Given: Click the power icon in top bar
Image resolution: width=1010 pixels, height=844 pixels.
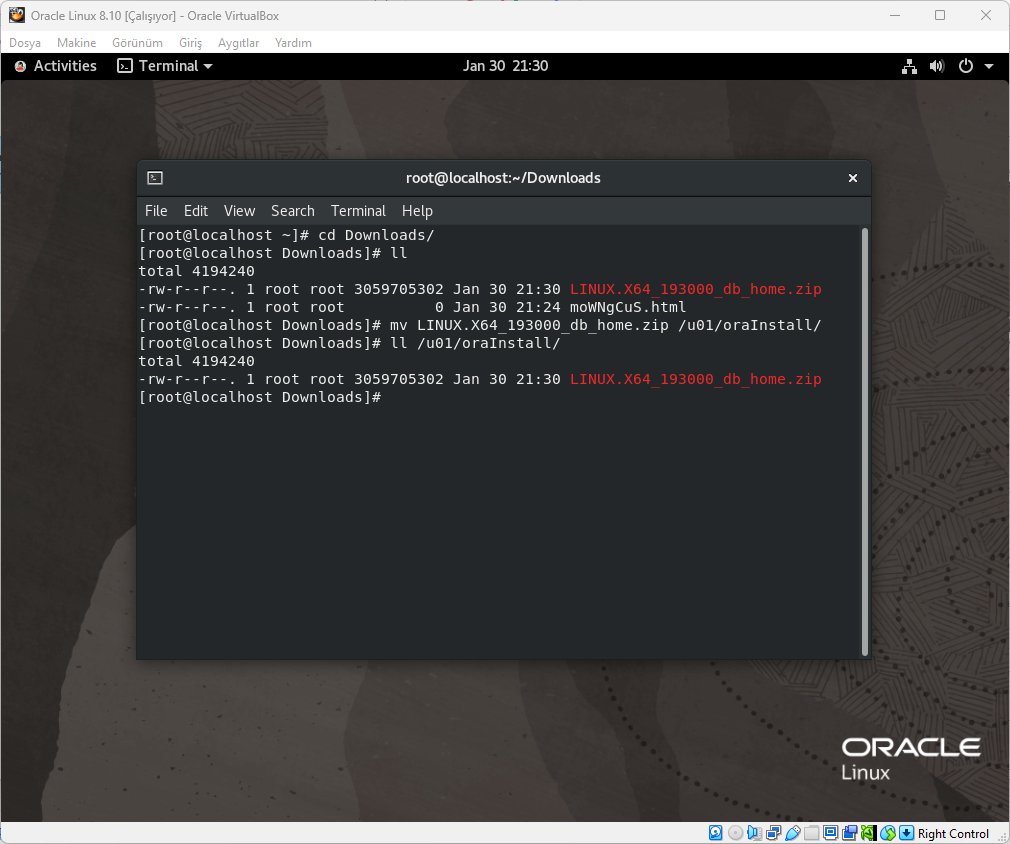Looking at the screenshot, I should [x=966, y=66].
